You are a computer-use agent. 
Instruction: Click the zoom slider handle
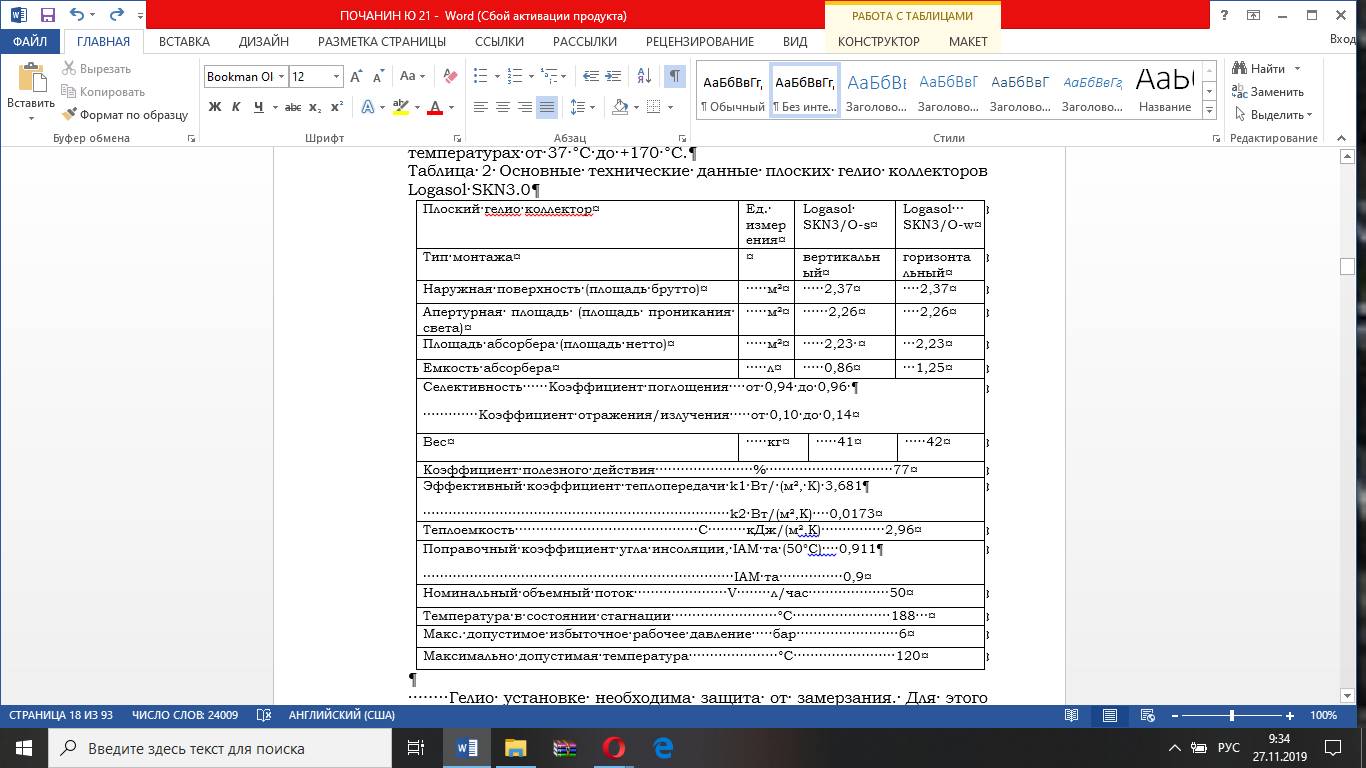(x=1232, y=716)
